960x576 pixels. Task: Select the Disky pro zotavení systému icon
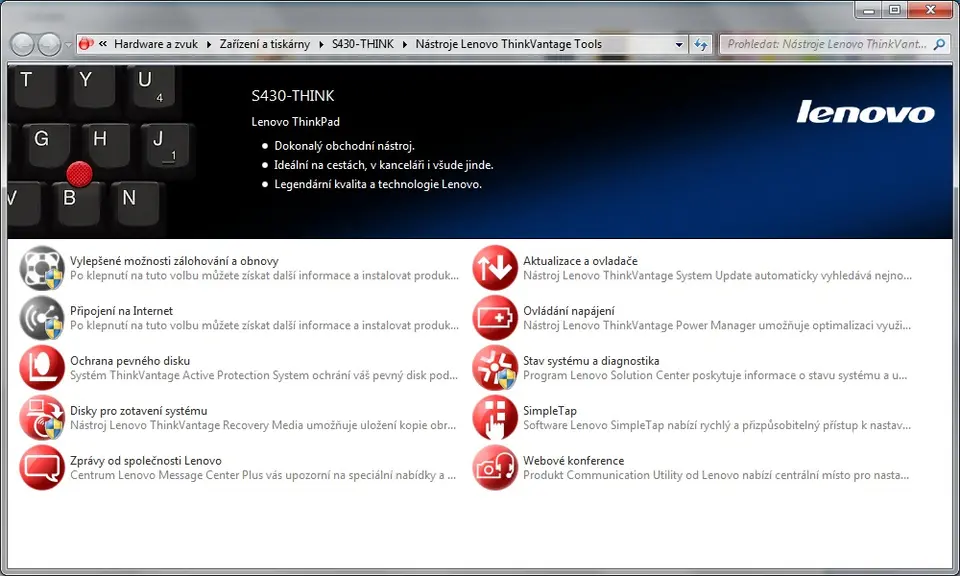point(42,418)
